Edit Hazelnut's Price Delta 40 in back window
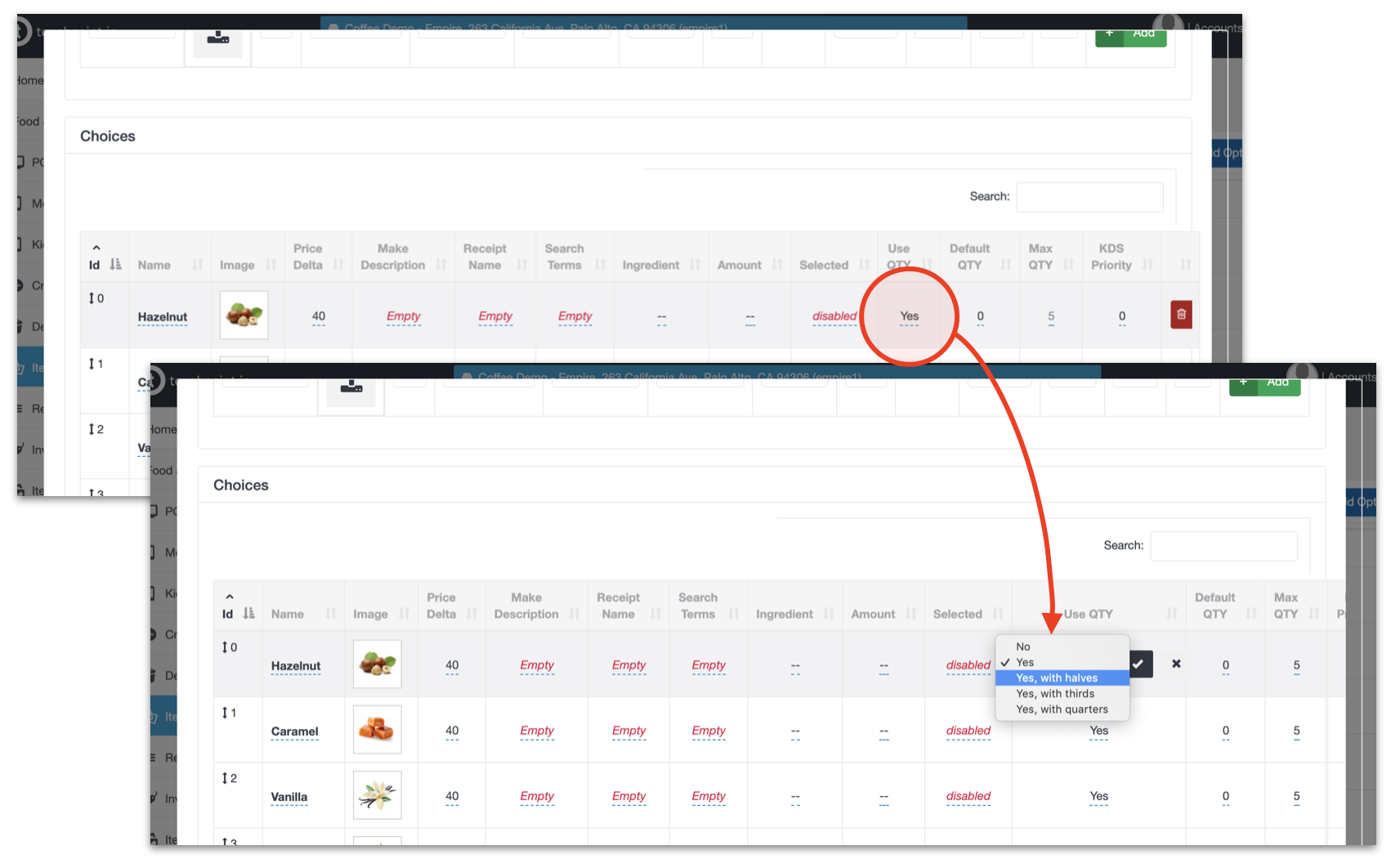Image resolution: width=1391 pixels, height=868 pixels. pos(319,316)
